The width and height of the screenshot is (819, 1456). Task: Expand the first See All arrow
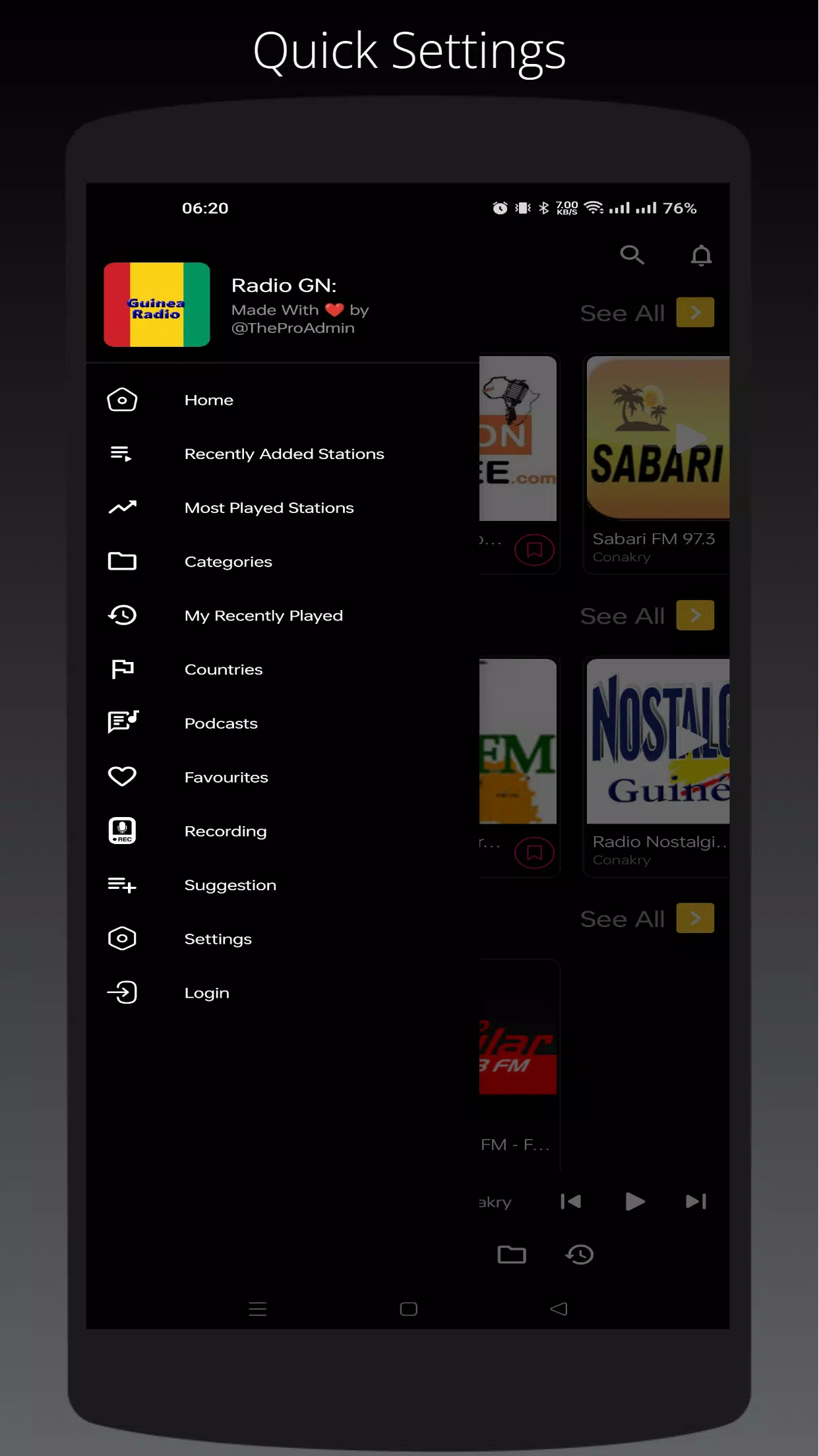pyautogui.click(x=695, y=313)
